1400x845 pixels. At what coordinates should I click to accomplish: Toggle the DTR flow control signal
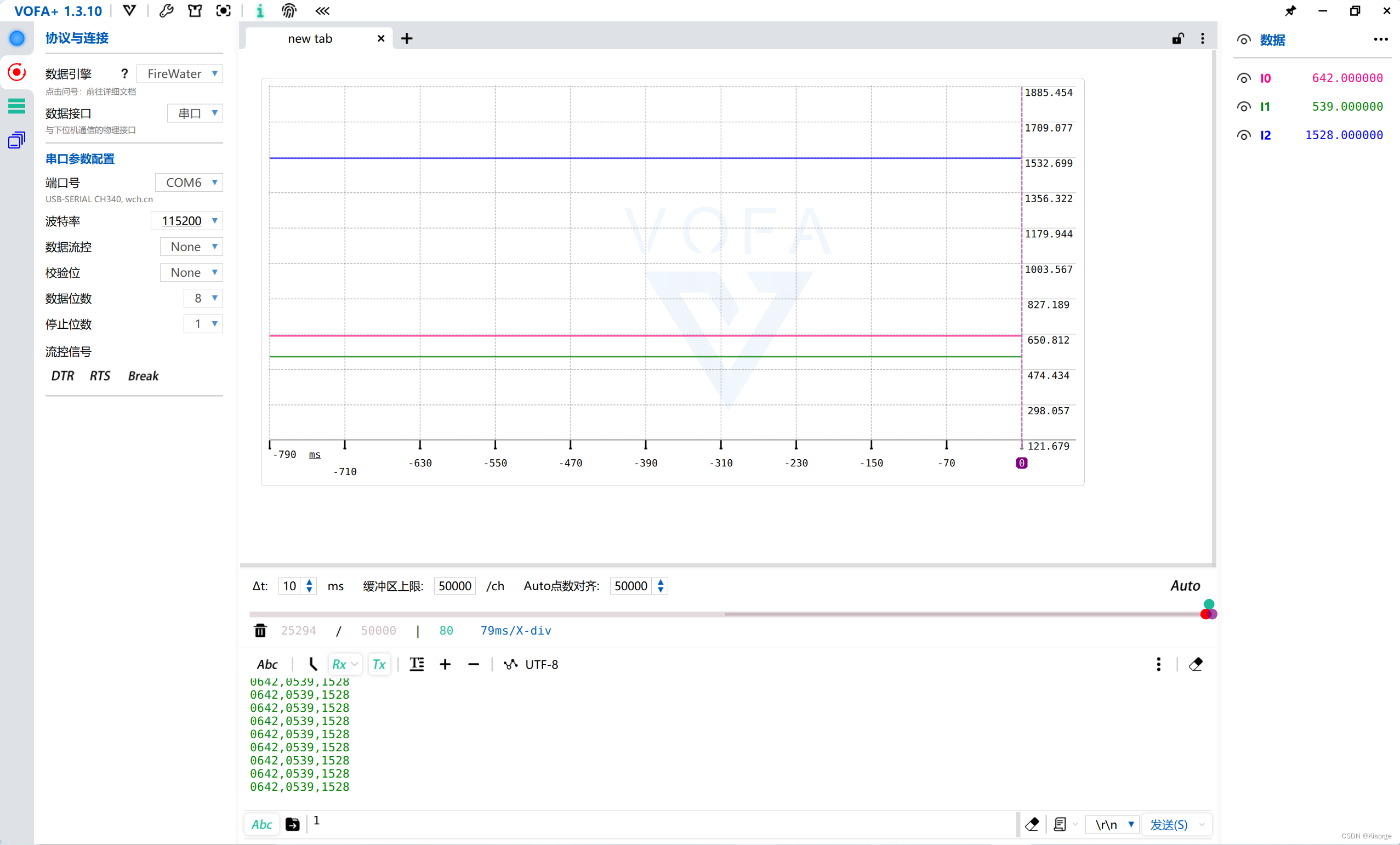pos(62,376)
